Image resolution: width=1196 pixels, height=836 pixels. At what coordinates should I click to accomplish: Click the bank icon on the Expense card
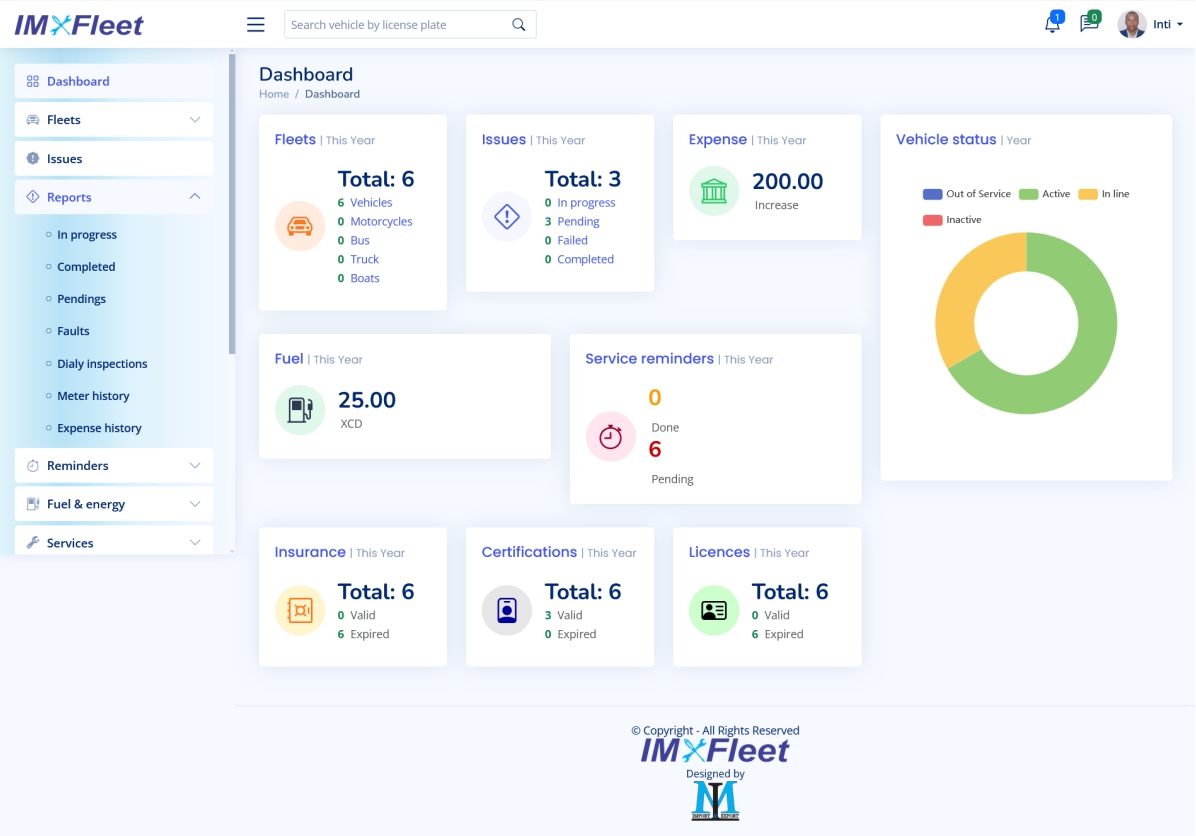click(713, 190)
